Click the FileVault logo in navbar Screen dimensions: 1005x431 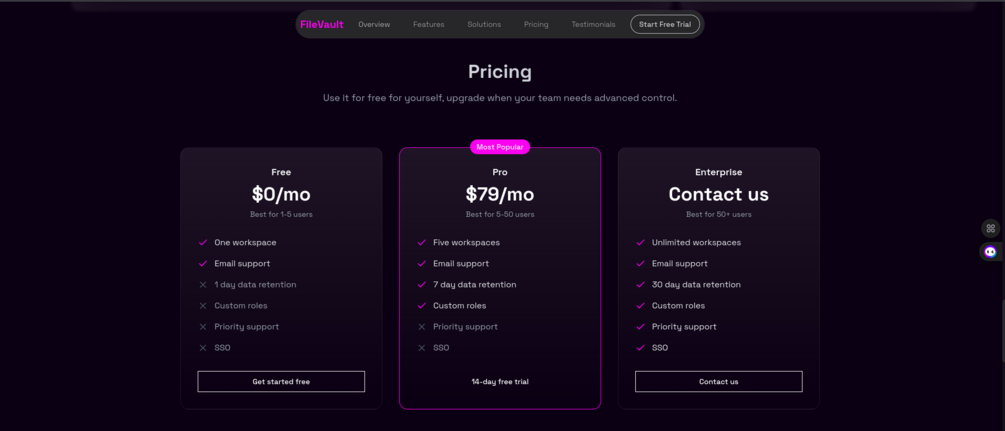pyautogui.click(x=321, y=24)
